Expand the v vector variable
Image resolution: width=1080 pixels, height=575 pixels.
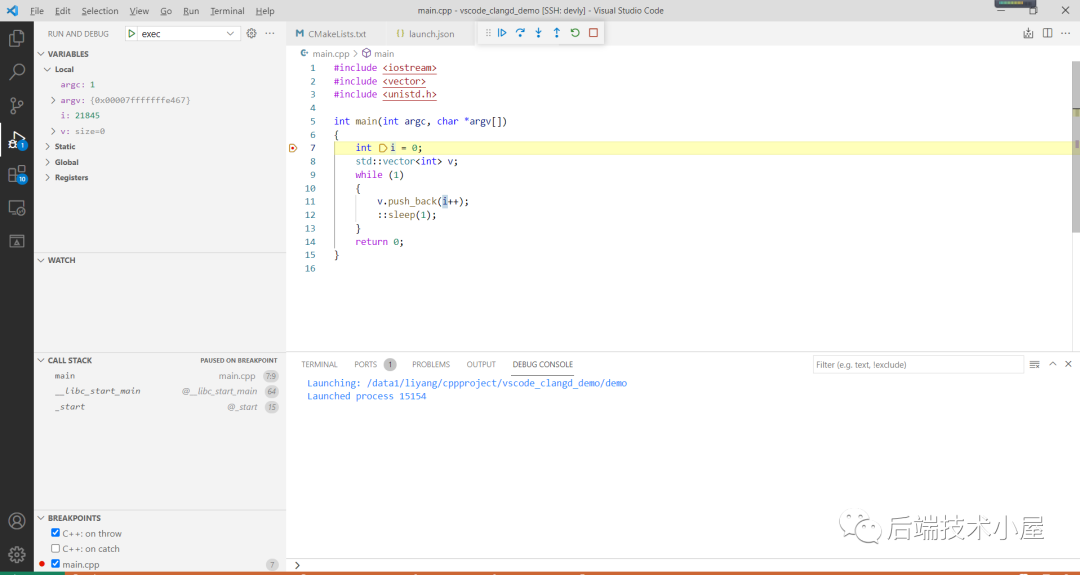[54, 131]
